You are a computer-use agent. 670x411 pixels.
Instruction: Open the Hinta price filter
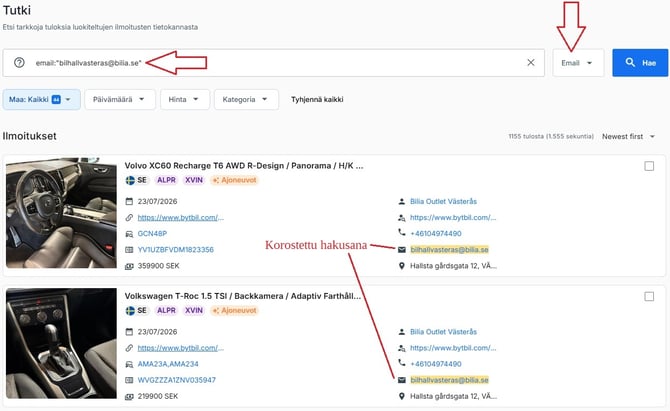click(185, 100)
